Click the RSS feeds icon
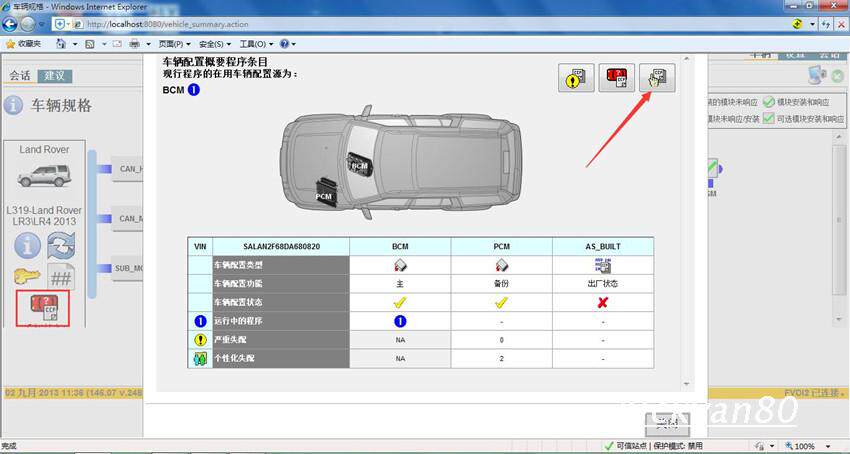850x454 pixels. [90, 44]
